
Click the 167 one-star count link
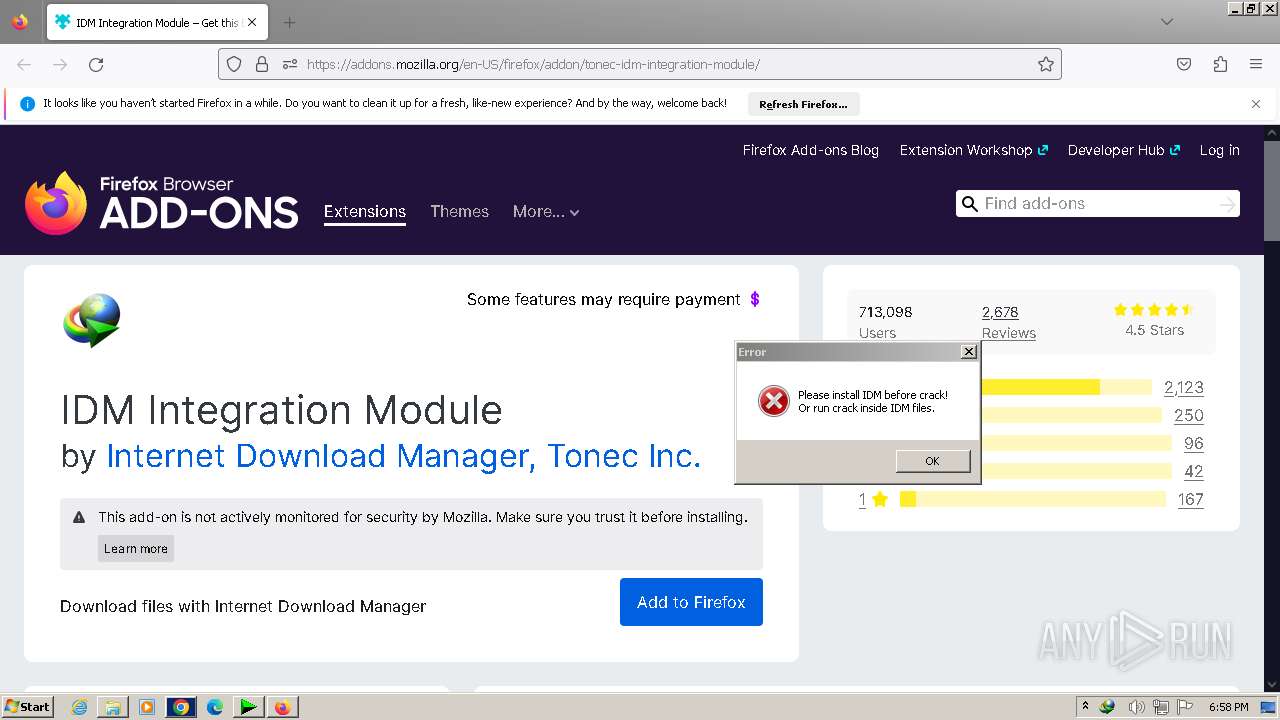(1191, 500)
